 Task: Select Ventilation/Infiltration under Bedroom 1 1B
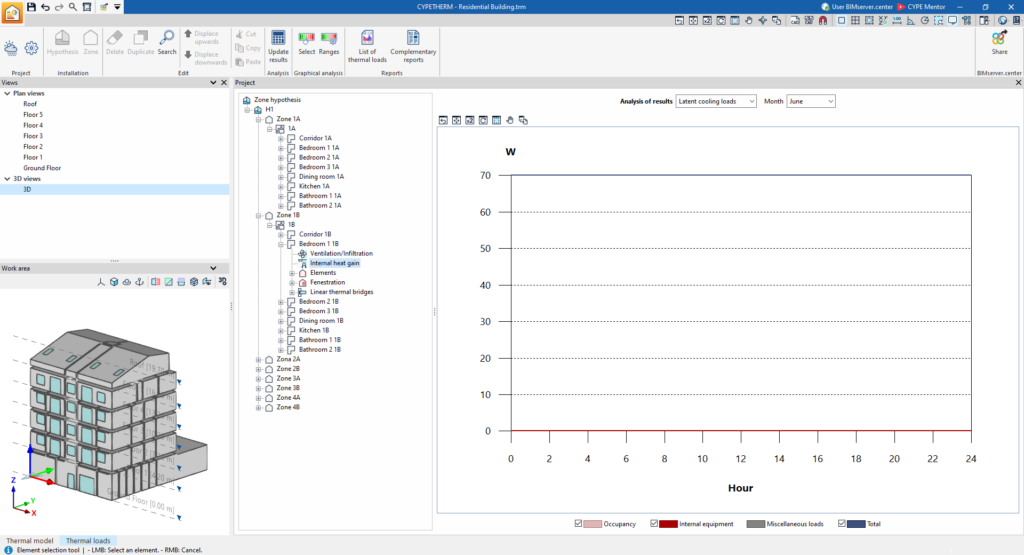tap(342, 253)
